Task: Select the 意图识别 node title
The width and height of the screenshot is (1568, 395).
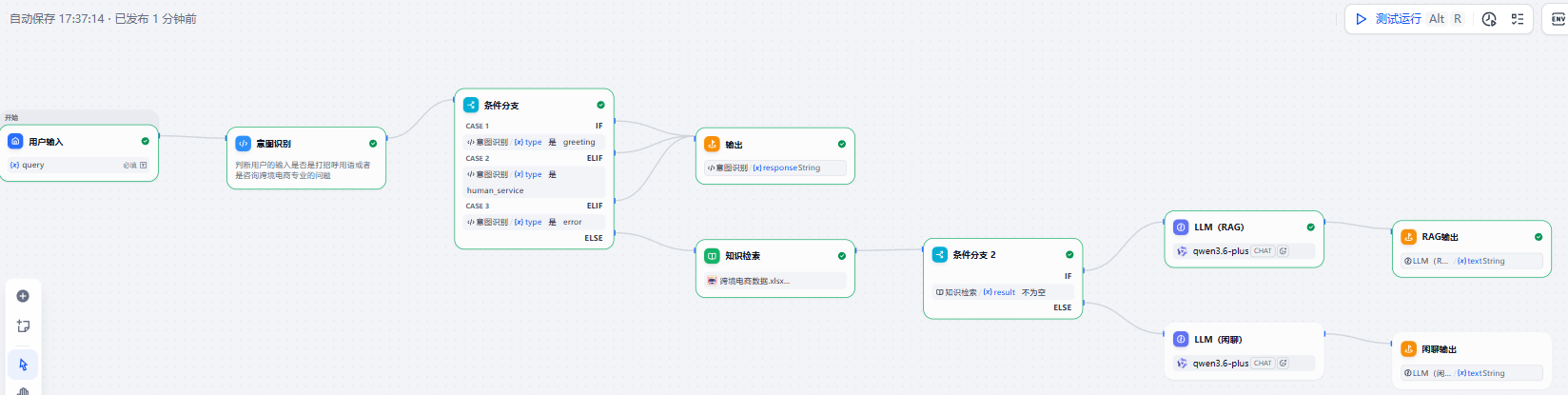Action: pyautogui.click(x=273, y=144)
